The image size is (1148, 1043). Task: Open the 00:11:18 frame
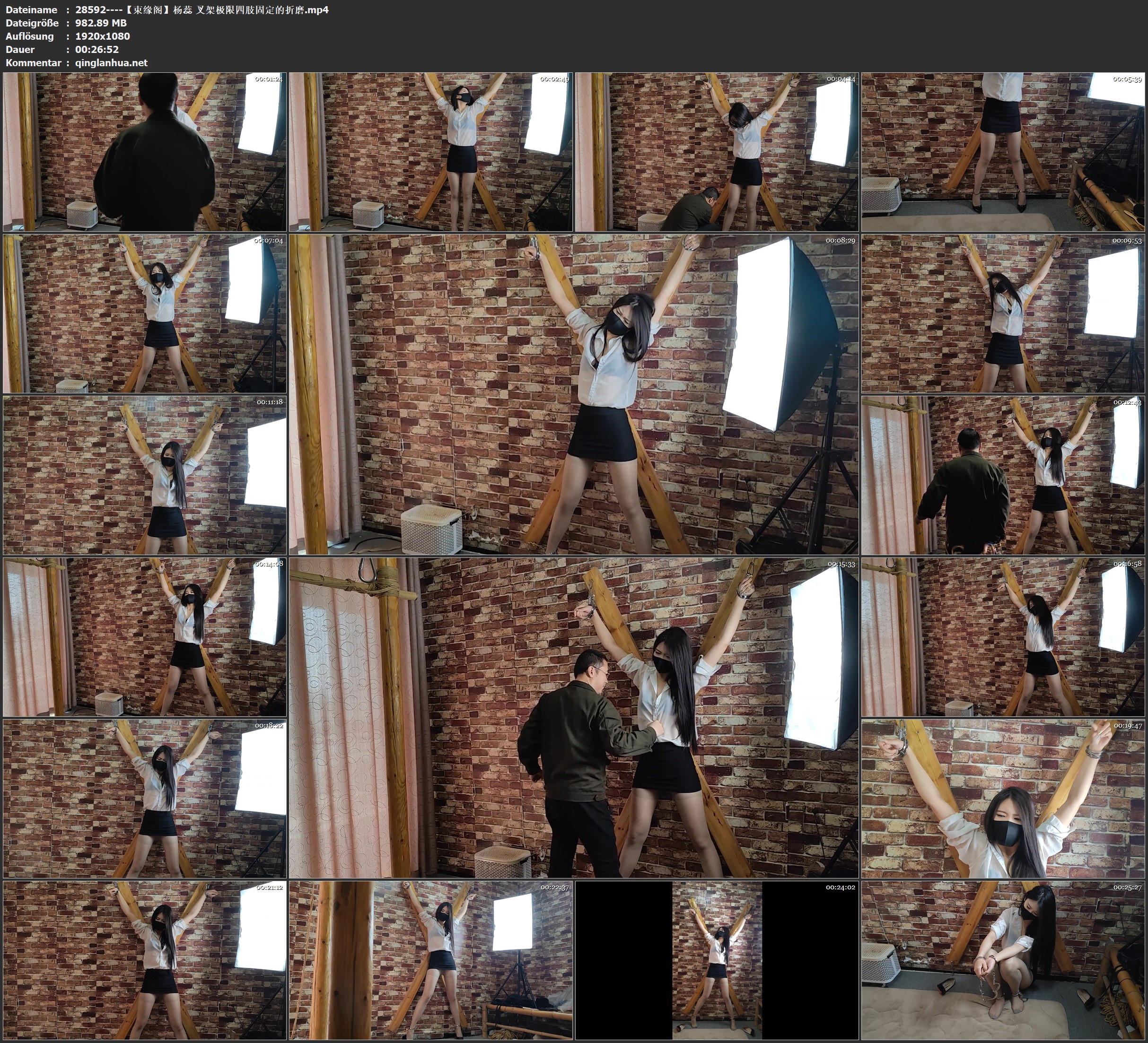[x=145, y=475]
